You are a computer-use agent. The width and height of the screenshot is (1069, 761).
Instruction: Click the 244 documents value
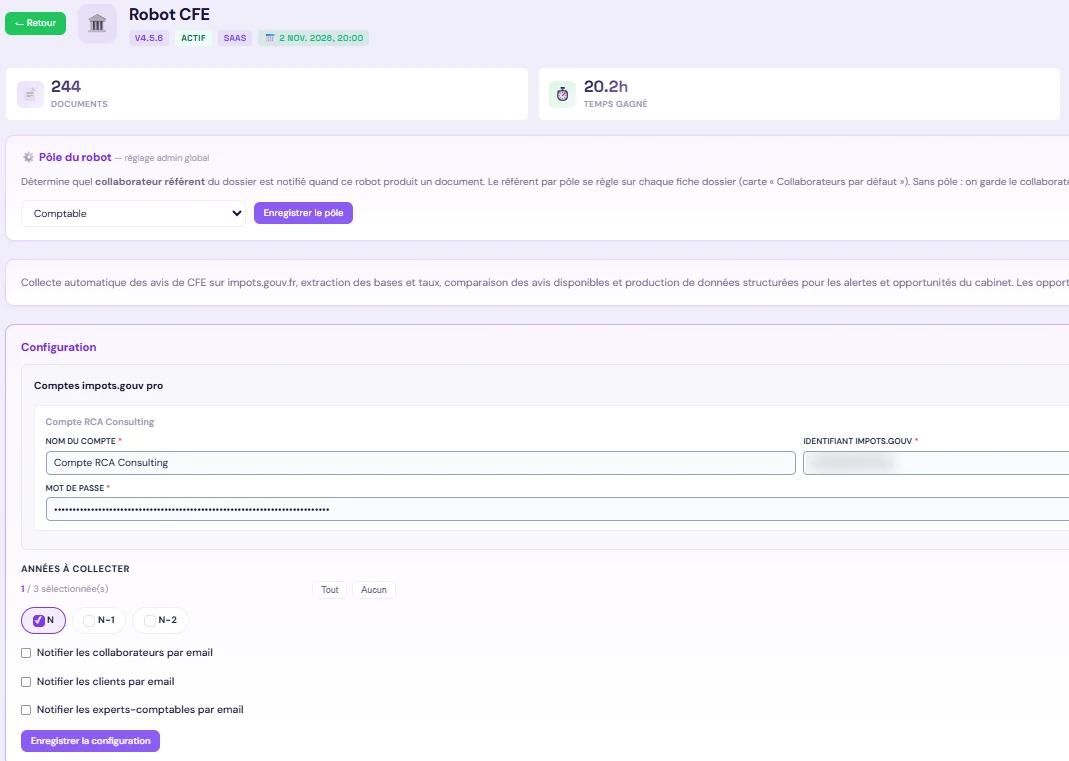pyautogui.click(x=65, y=87)
